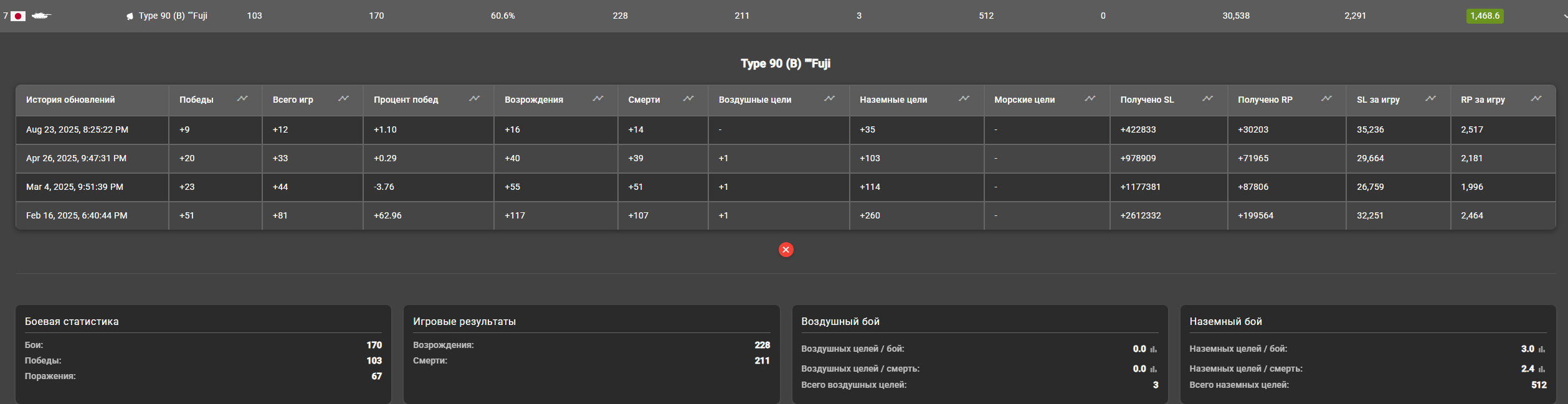Click the Получено SL graph icon

coord(1207,99)
